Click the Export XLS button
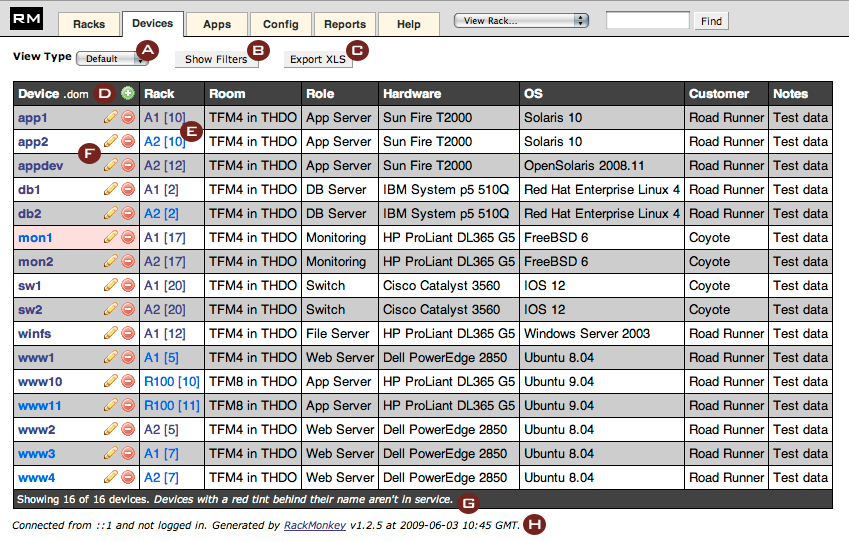The image size is (849, 542). [x=318, y=59]
